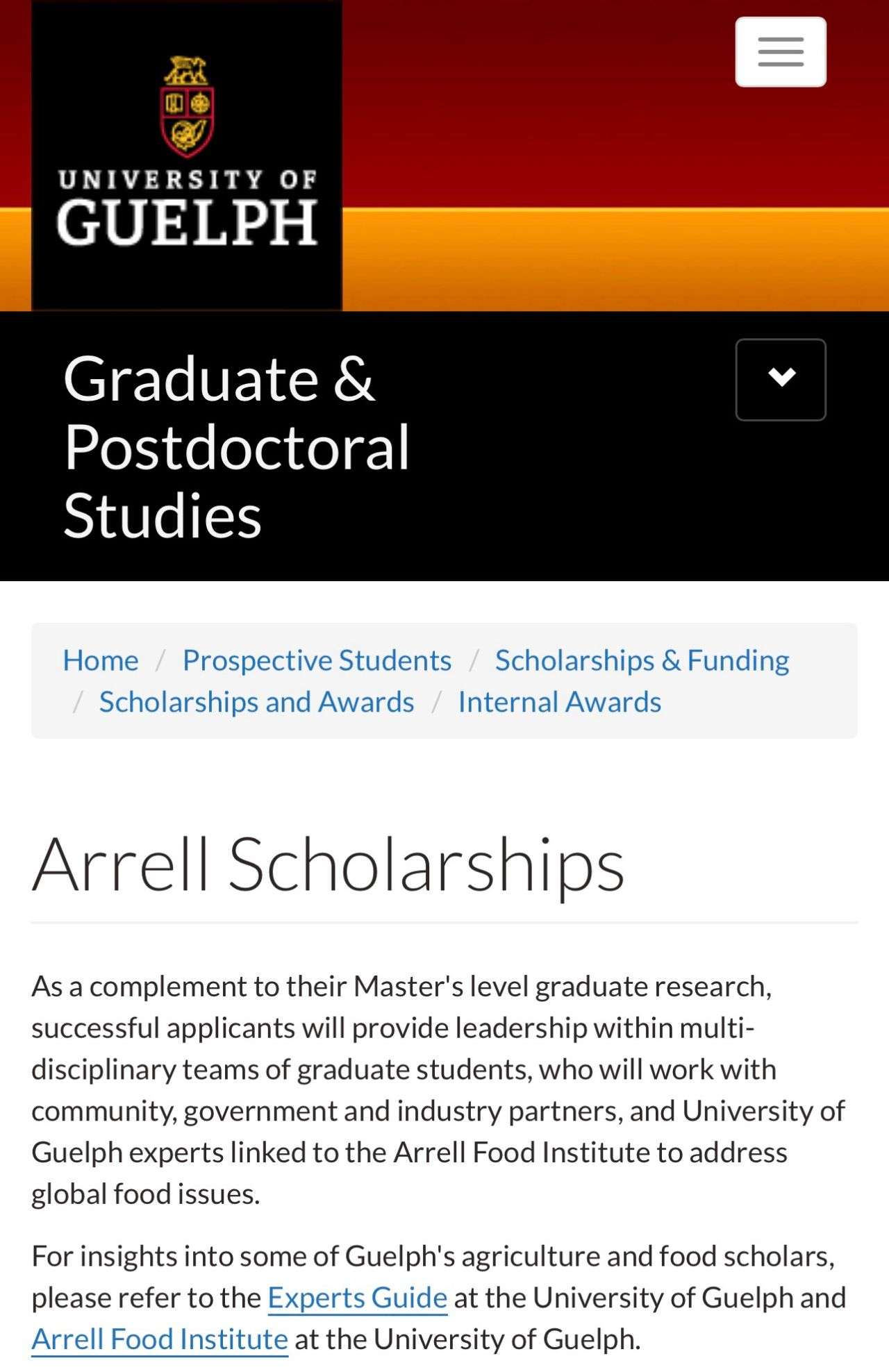Viewport: 889px width, 1372px height.
Task: Click the University of Guelph crest emblem
Action: [187, 106]
